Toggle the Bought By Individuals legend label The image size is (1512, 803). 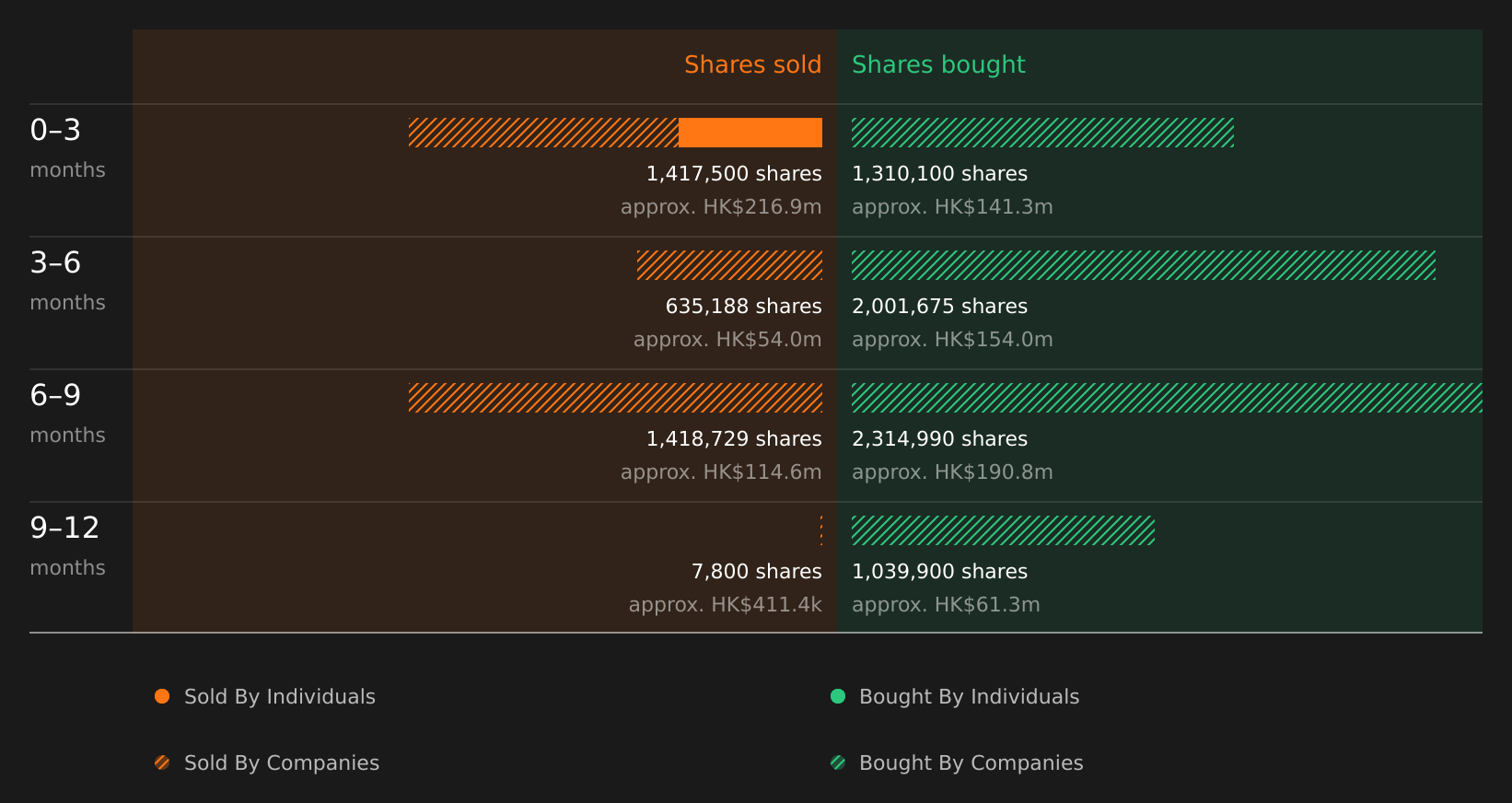(969, 697)
